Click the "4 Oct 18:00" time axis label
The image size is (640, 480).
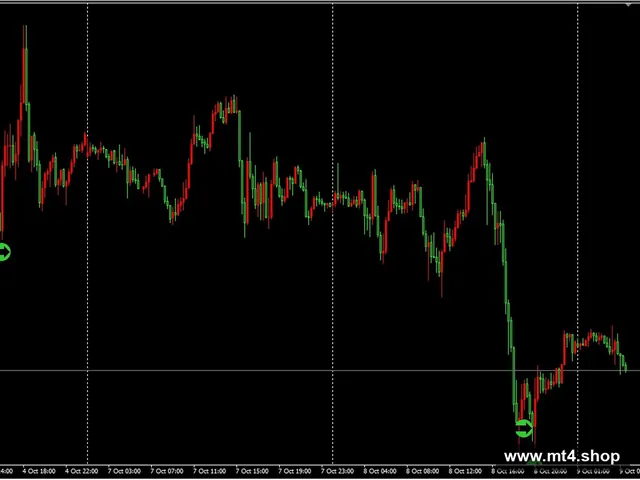pyautogui.click(x=39, y=471)
